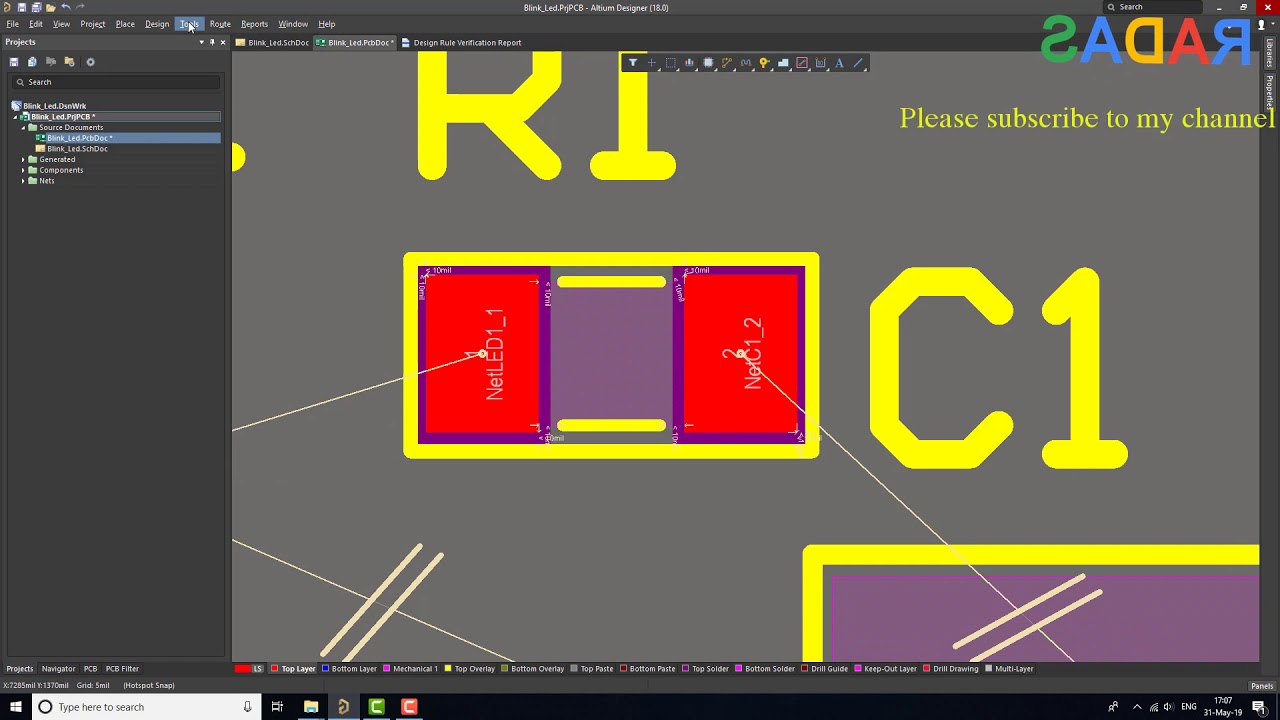1280x720 pixels.
Task: Collapse the Source Documents folder
Action: tap(23, 128)
